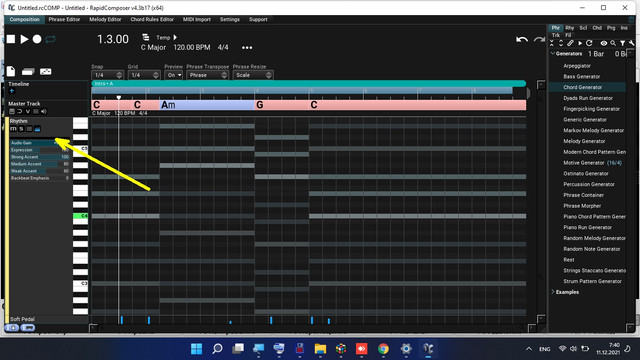Adjust the Strong Accent slider
The height and width of the screenshot is (360, 640).
(x=40, y=157)
